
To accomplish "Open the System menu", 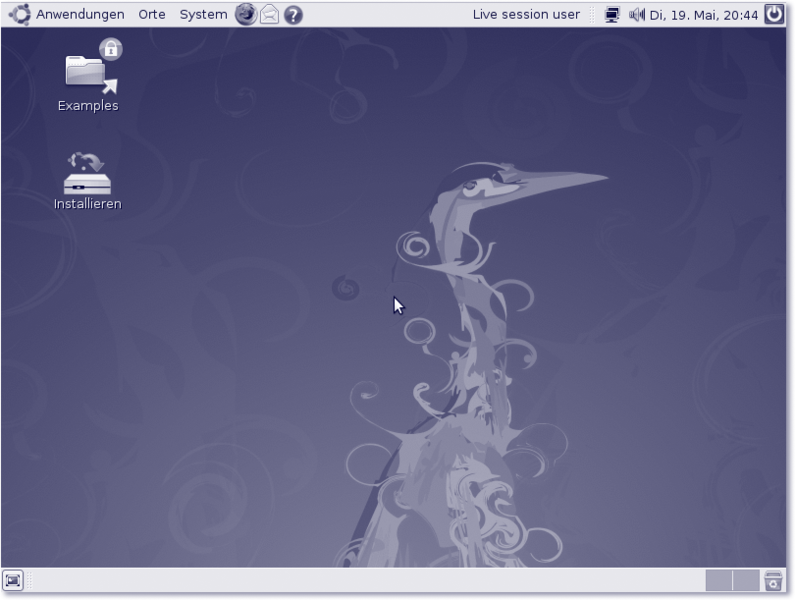I will [203, 14].
